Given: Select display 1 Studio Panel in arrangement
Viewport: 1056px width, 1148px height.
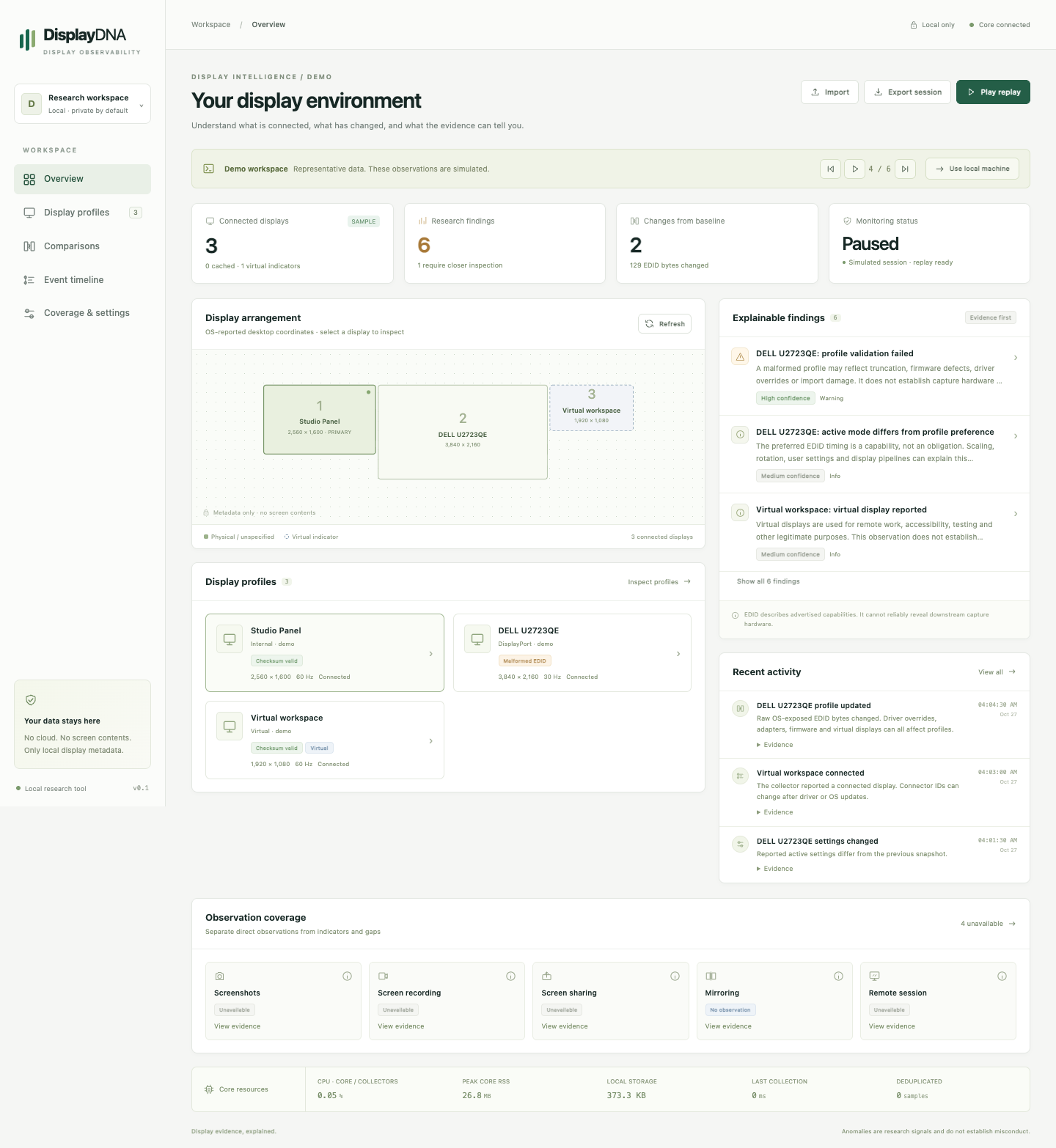Looking at the screenshot, I should tap(320, 419).
